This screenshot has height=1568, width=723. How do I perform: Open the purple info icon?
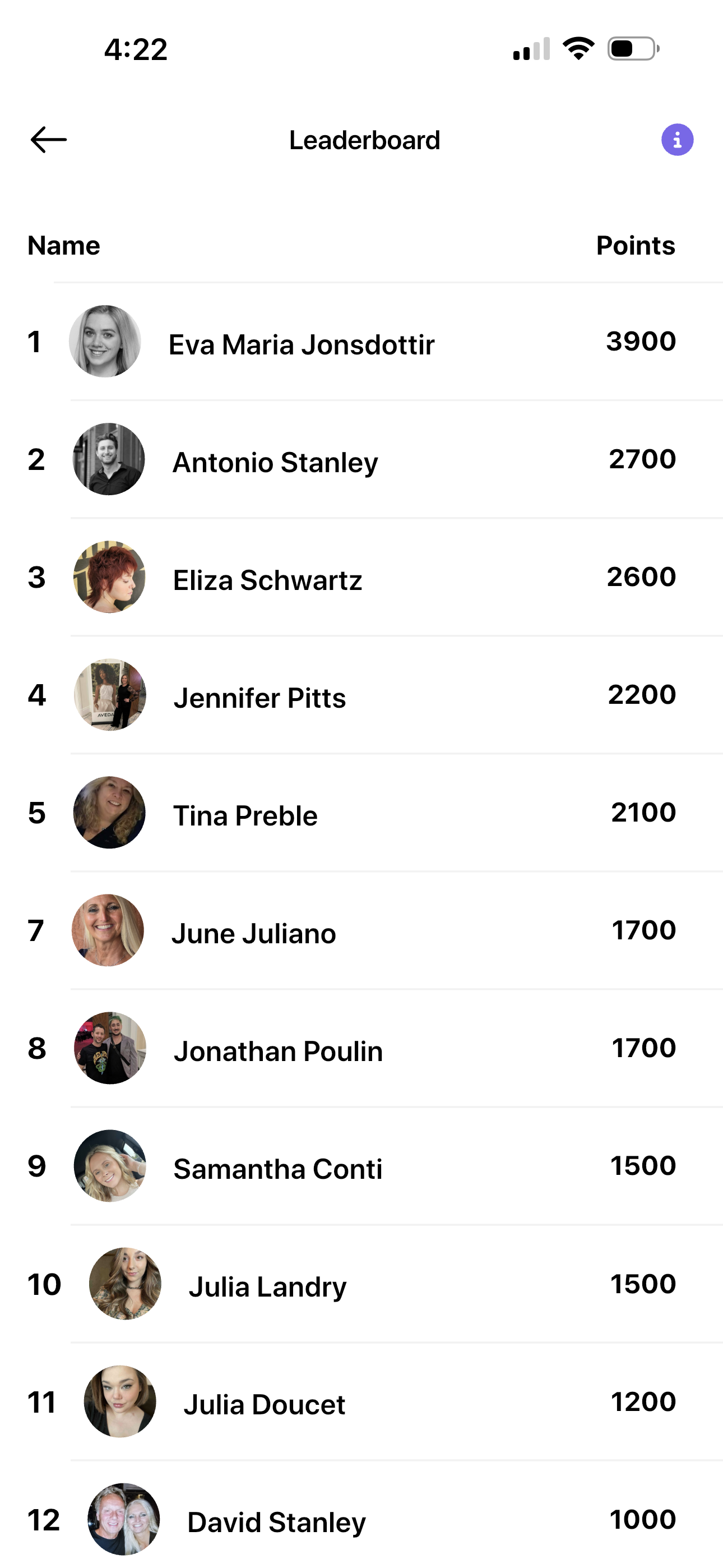coord(678,140)
